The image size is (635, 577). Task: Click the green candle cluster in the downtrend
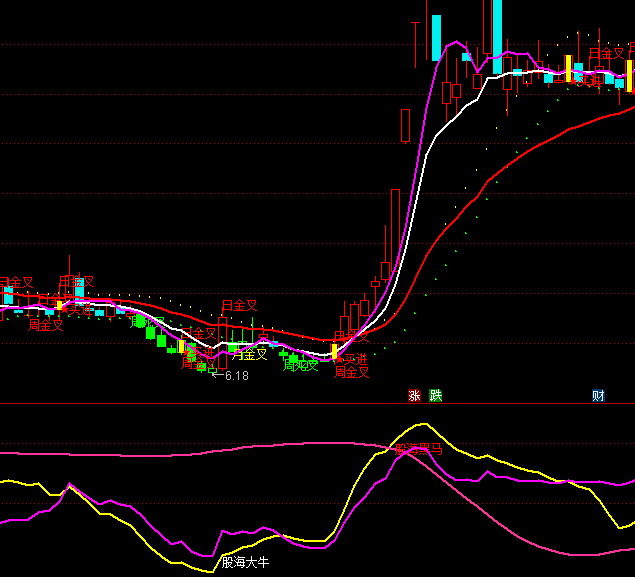(x=160, y=338)
